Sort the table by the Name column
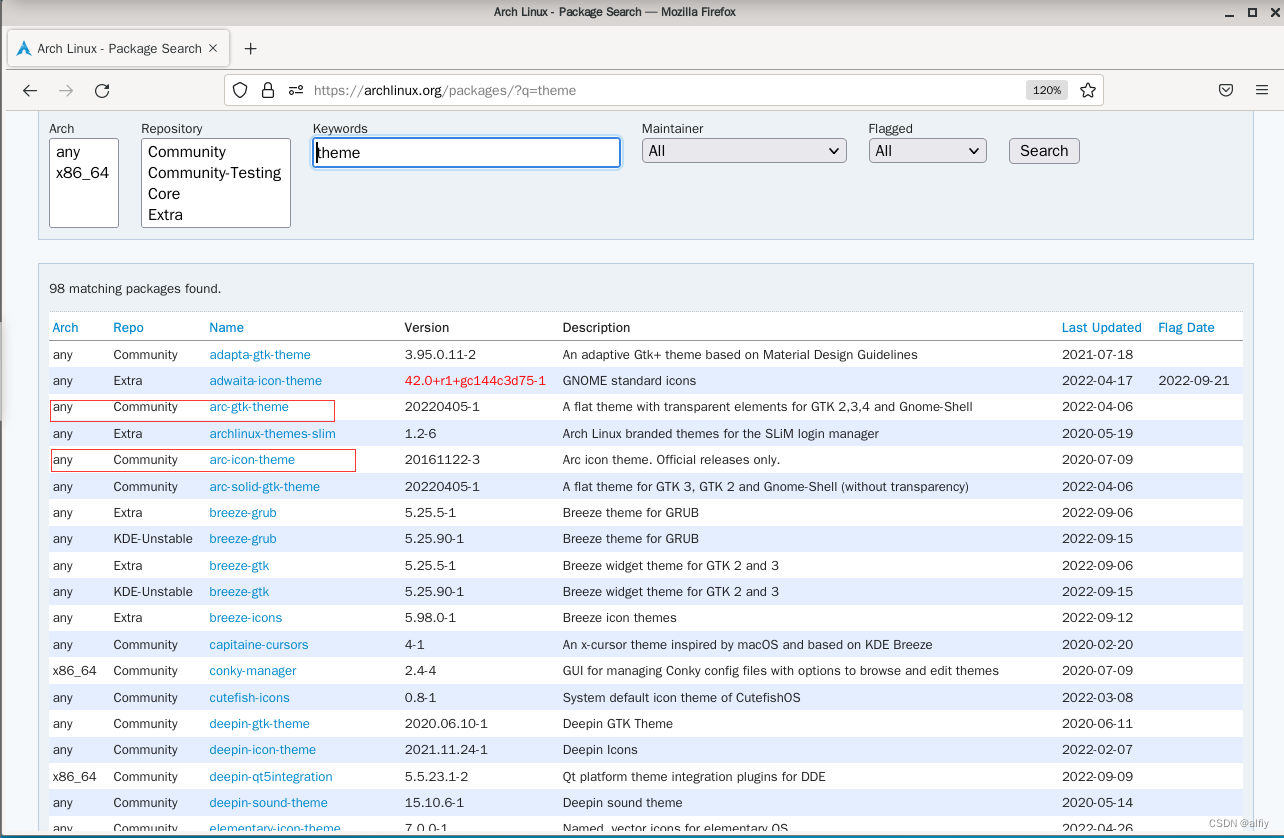This screenshot has height=838, width=1284. point(226,328)
